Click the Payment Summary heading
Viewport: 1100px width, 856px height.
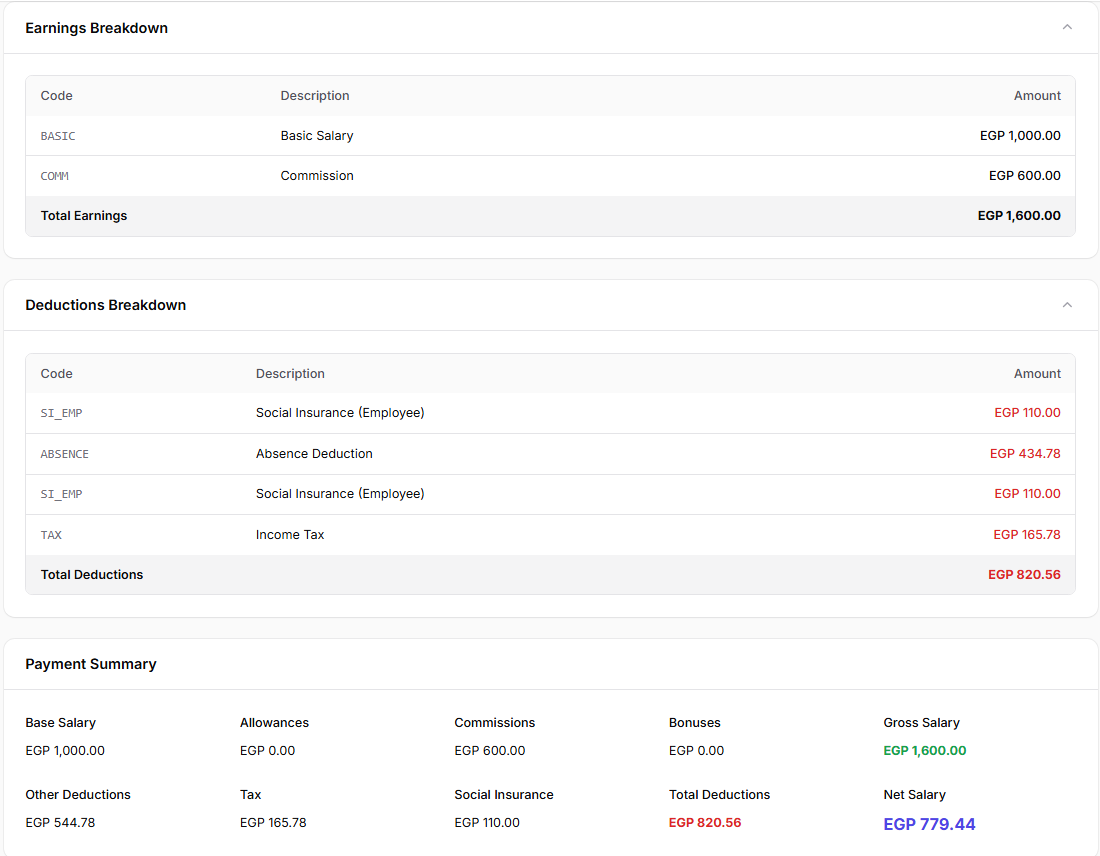click(91, 664)
